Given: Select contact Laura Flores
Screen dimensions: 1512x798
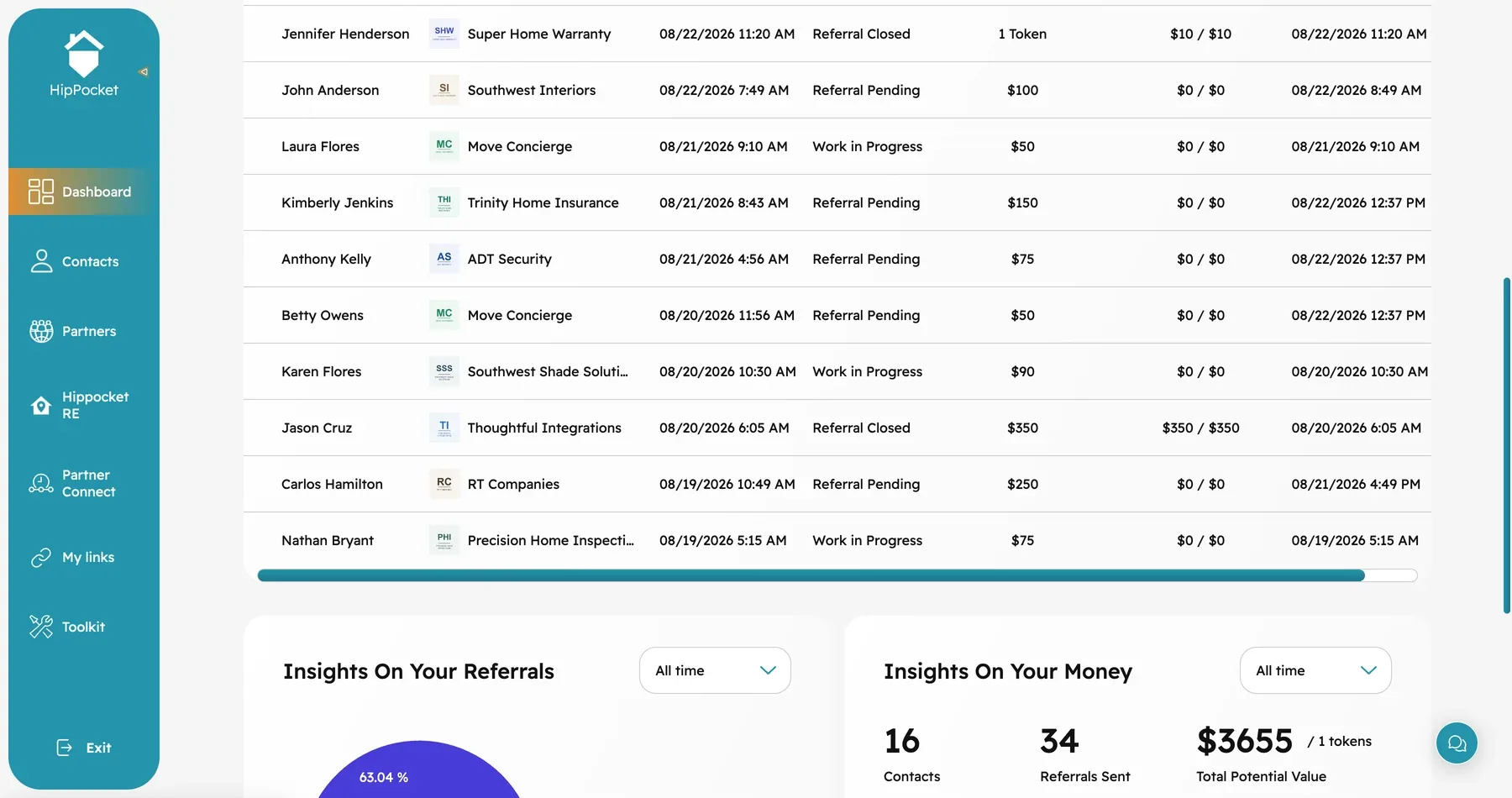Looking at the screenshot, I should click(320, 146).
